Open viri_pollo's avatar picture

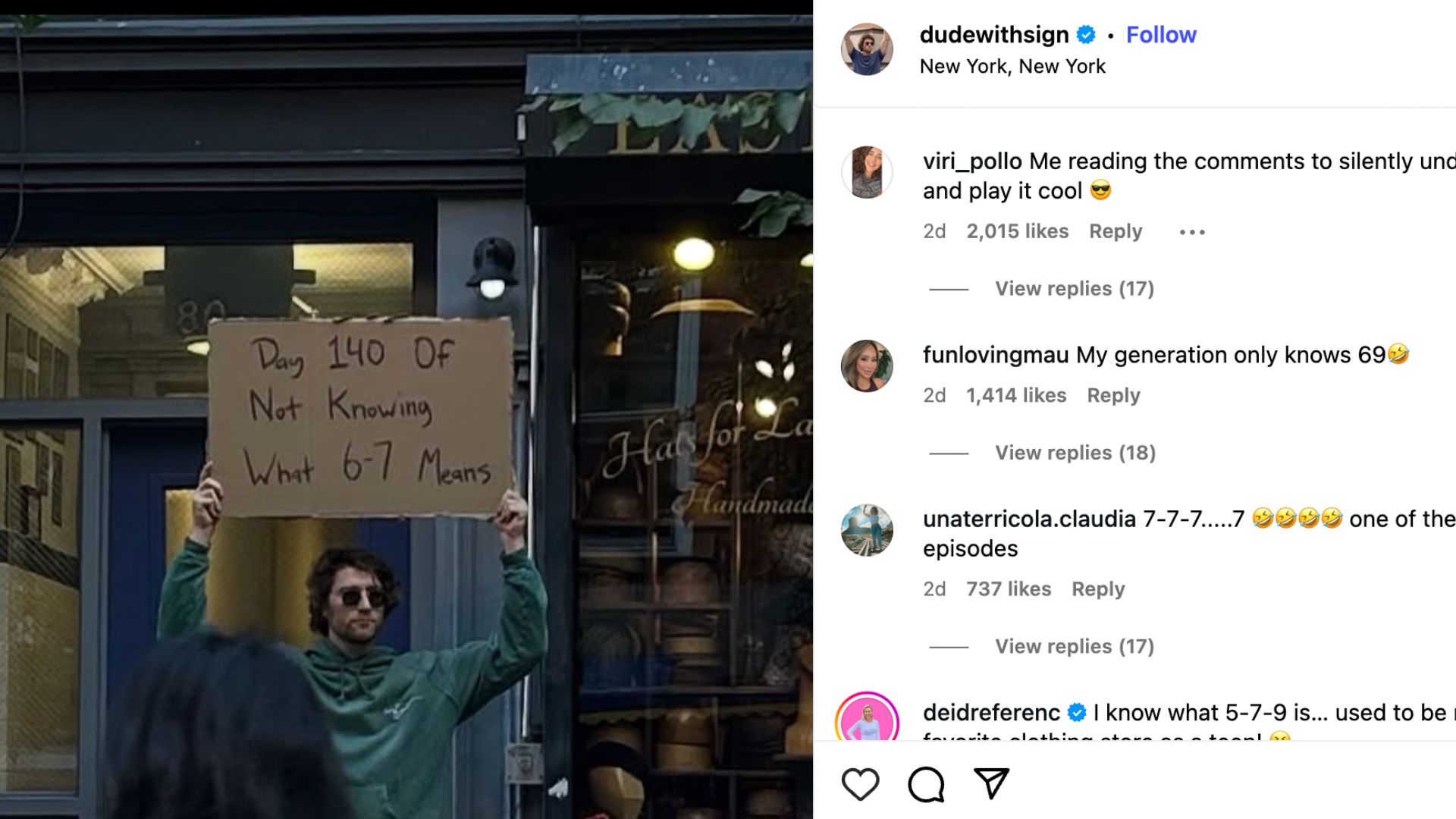(x=867, y=172)
